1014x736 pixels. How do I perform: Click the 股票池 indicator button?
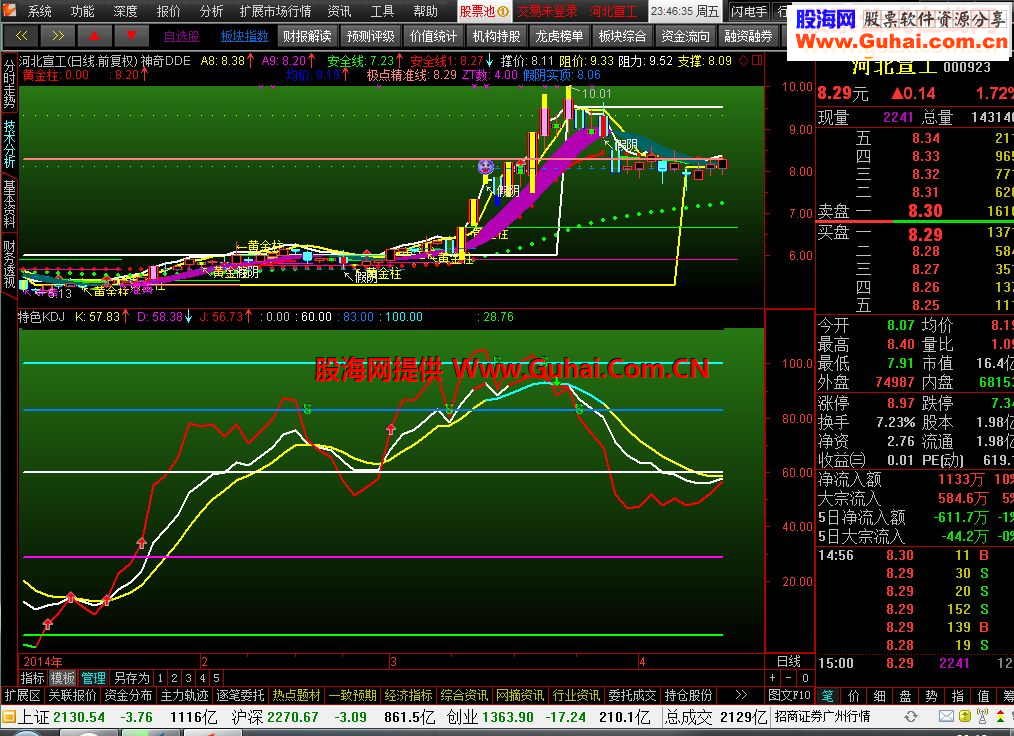click(484, 11)
